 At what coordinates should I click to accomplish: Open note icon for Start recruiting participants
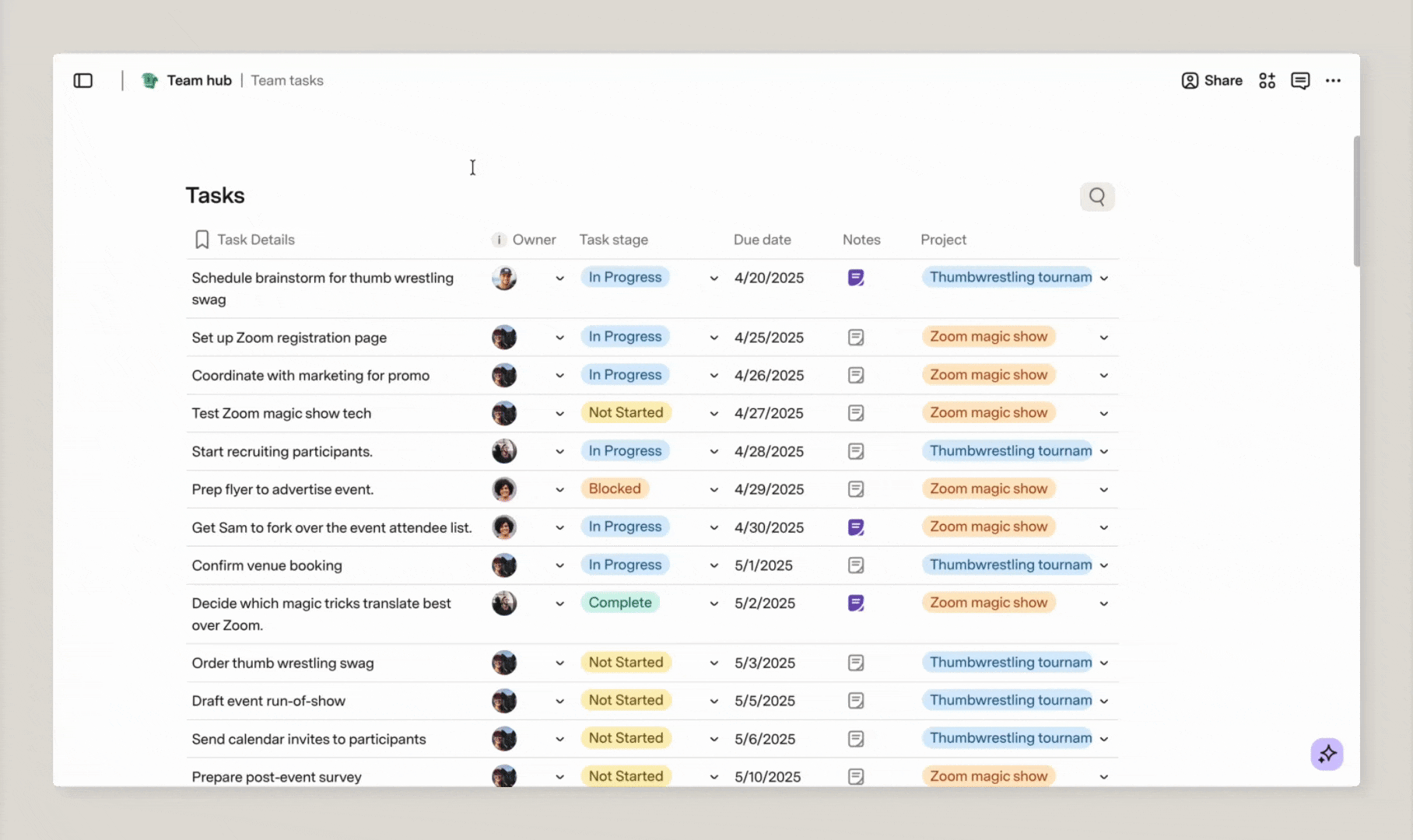click(856, 451)
